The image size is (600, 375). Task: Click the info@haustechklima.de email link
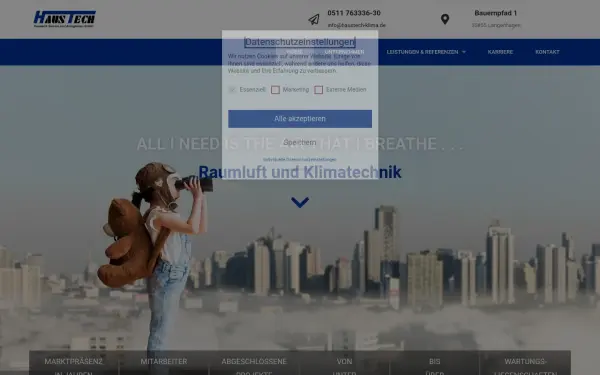click(x=356, y=25)
